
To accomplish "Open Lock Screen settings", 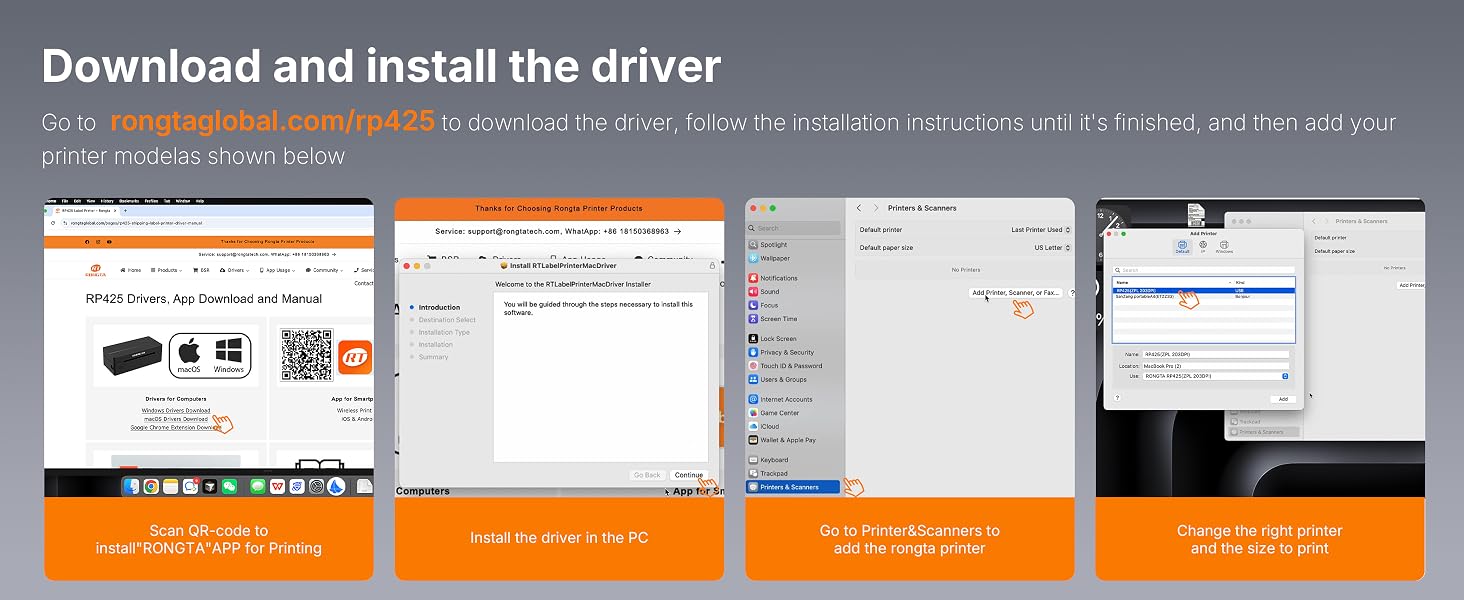I will (772, 339).
